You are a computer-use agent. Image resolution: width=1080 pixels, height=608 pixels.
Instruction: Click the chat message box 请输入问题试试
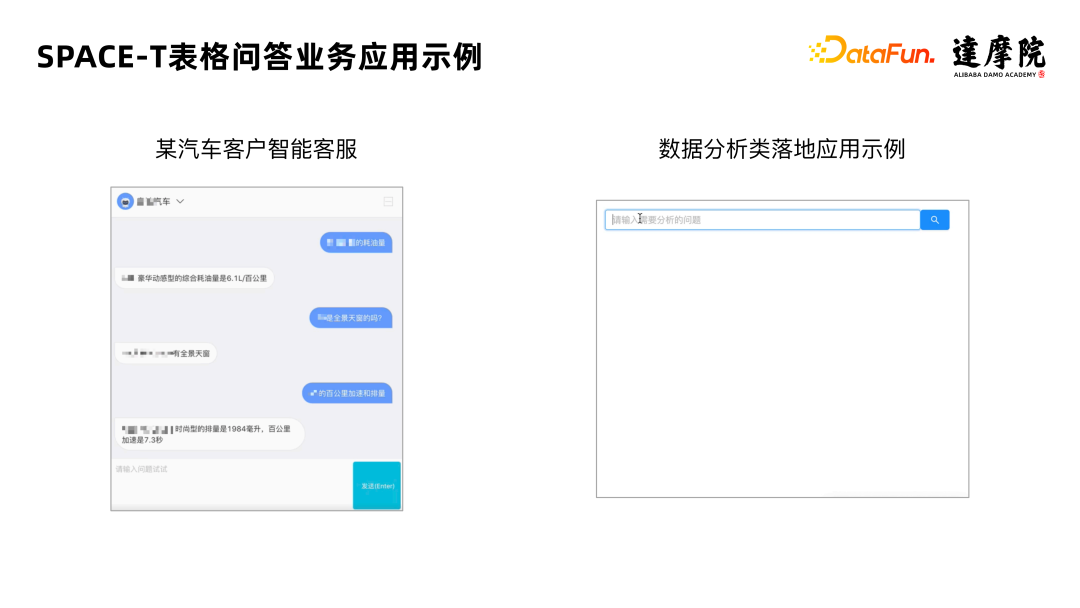(x=233, y=485)
